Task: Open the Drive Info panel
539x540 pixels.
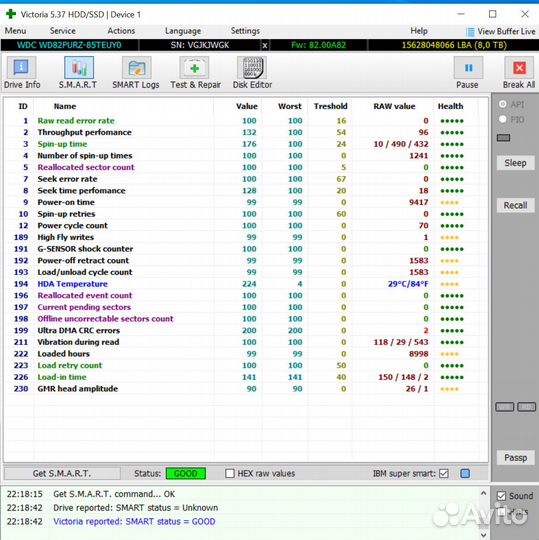Action: [x=21, y=67]
